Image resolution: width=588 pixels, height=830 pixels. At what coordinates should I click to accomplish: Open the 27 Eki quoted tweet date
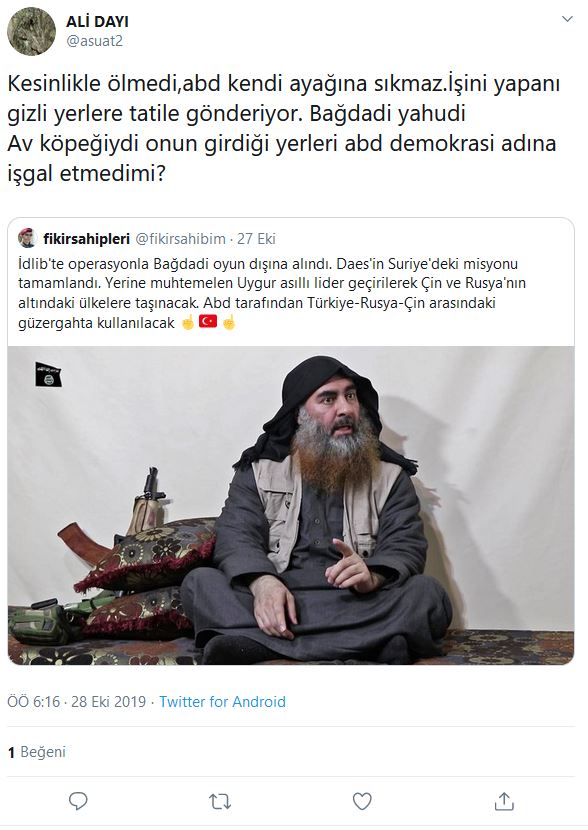[x=256, y=239]
